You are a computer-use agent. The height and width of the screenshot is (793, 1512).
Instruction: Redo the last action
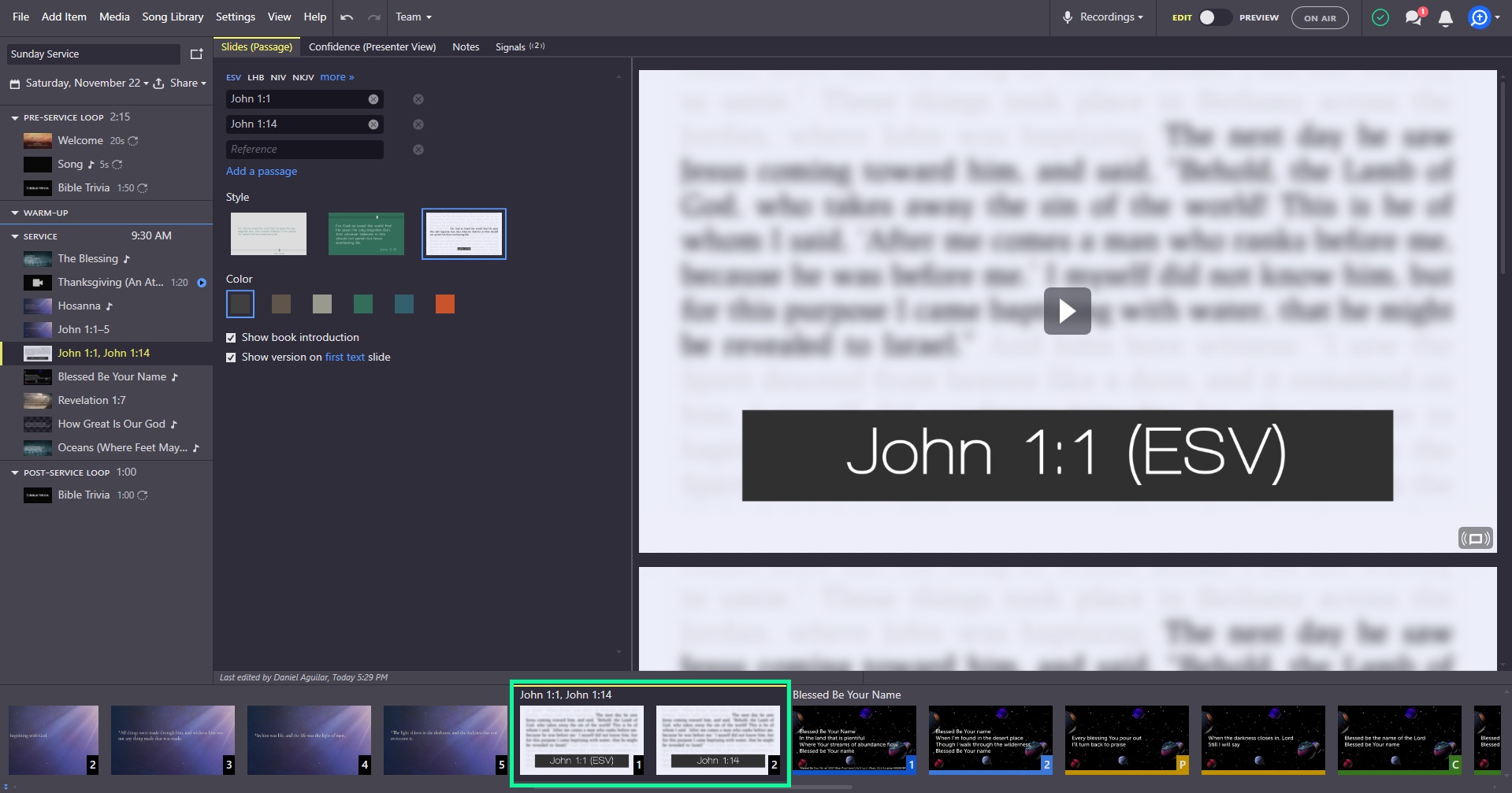pyautogui.click(x=374, y=17)
